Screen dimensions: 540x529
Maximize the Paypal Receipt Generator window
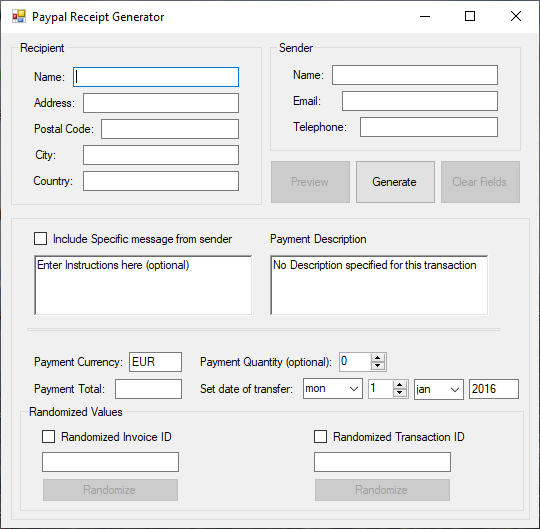click(x=470, y=16)
